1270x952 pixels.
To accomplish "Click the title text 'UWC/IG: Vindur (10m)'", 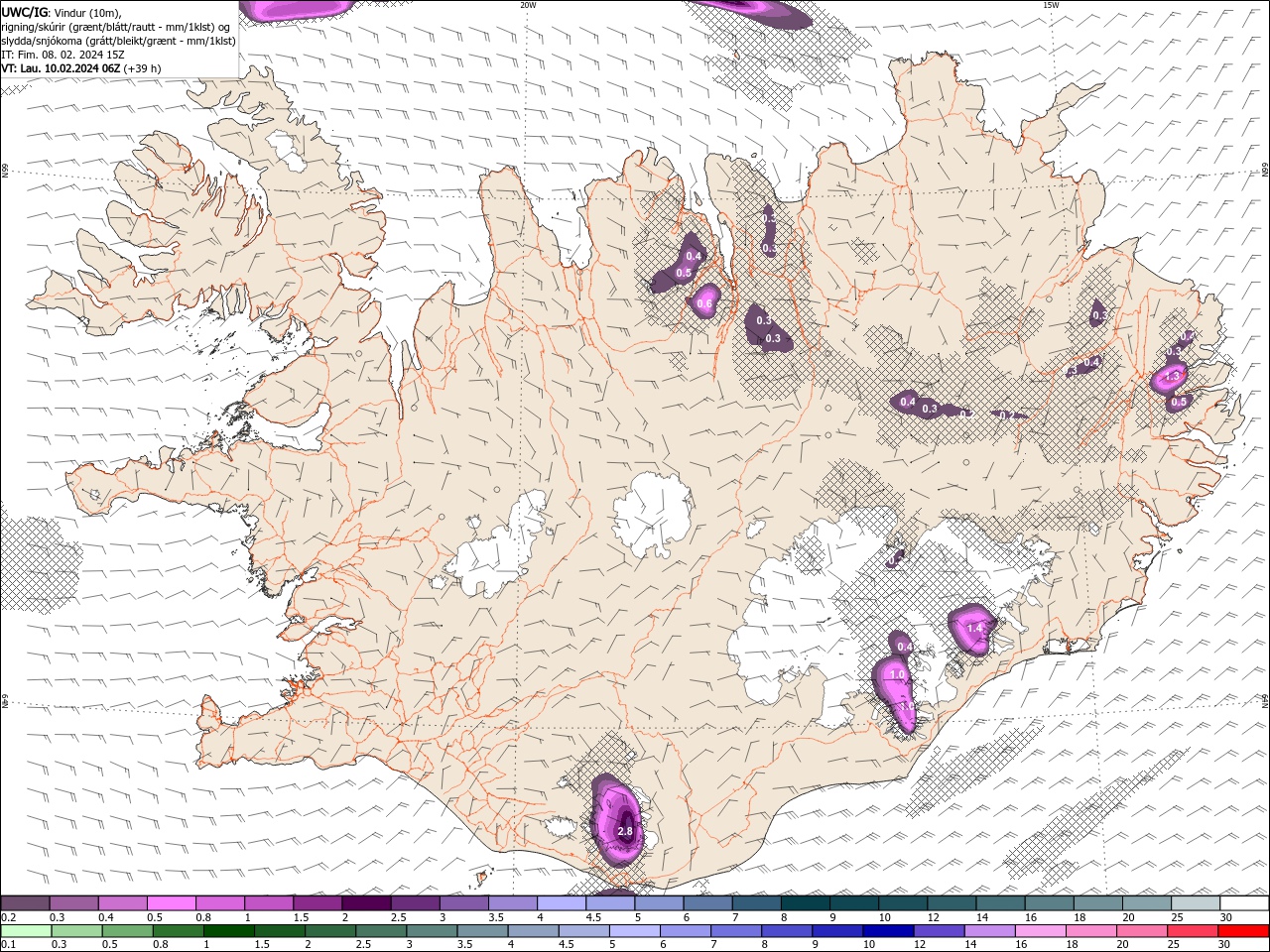I will point(60,12).
